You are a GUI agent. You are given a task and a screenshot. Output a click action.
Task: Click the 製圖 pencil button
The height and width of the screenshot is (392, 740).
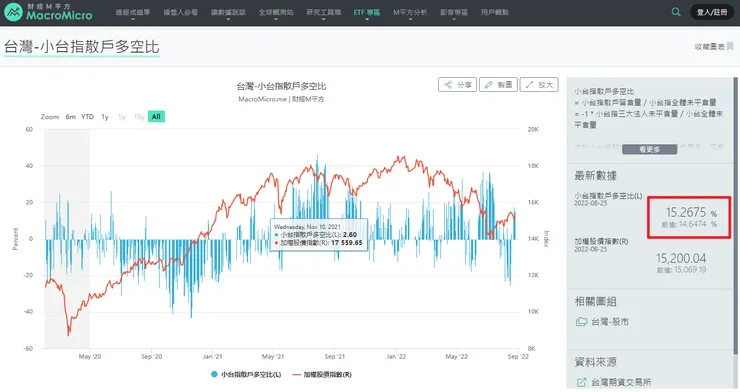[x=498, y=85]
